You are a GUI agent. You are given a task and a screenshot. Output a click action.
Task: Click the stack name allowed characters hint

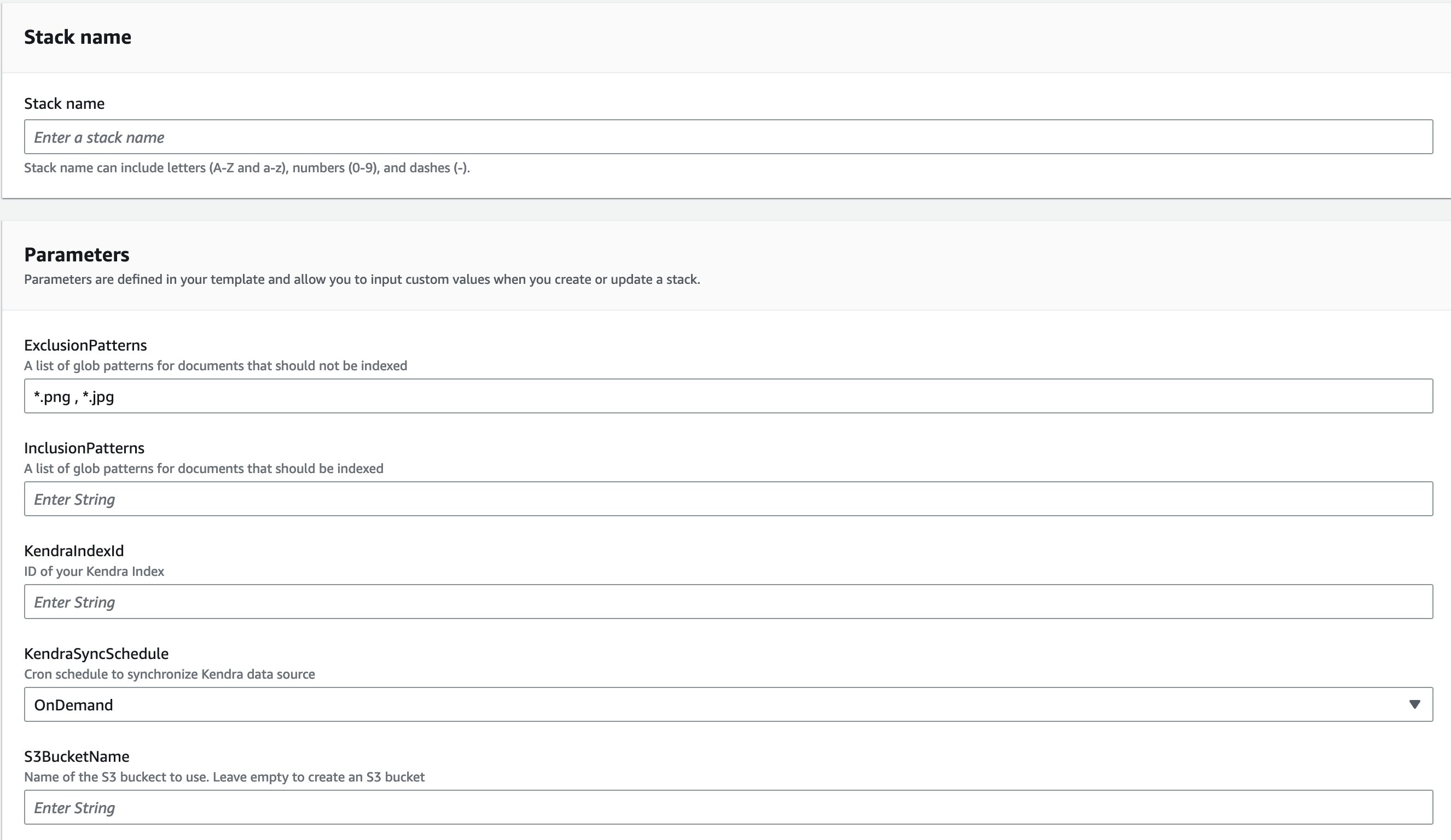(247, 168)
